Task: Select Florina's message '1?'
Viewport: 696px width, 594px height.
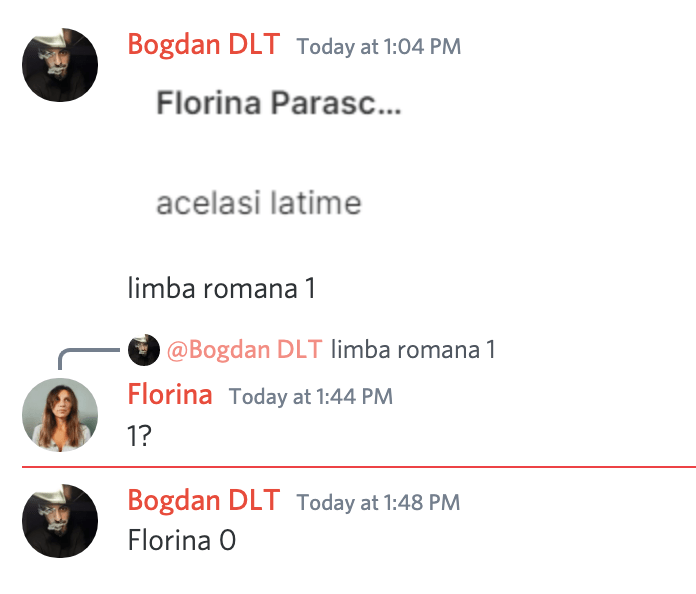Action: click(139, 437)
